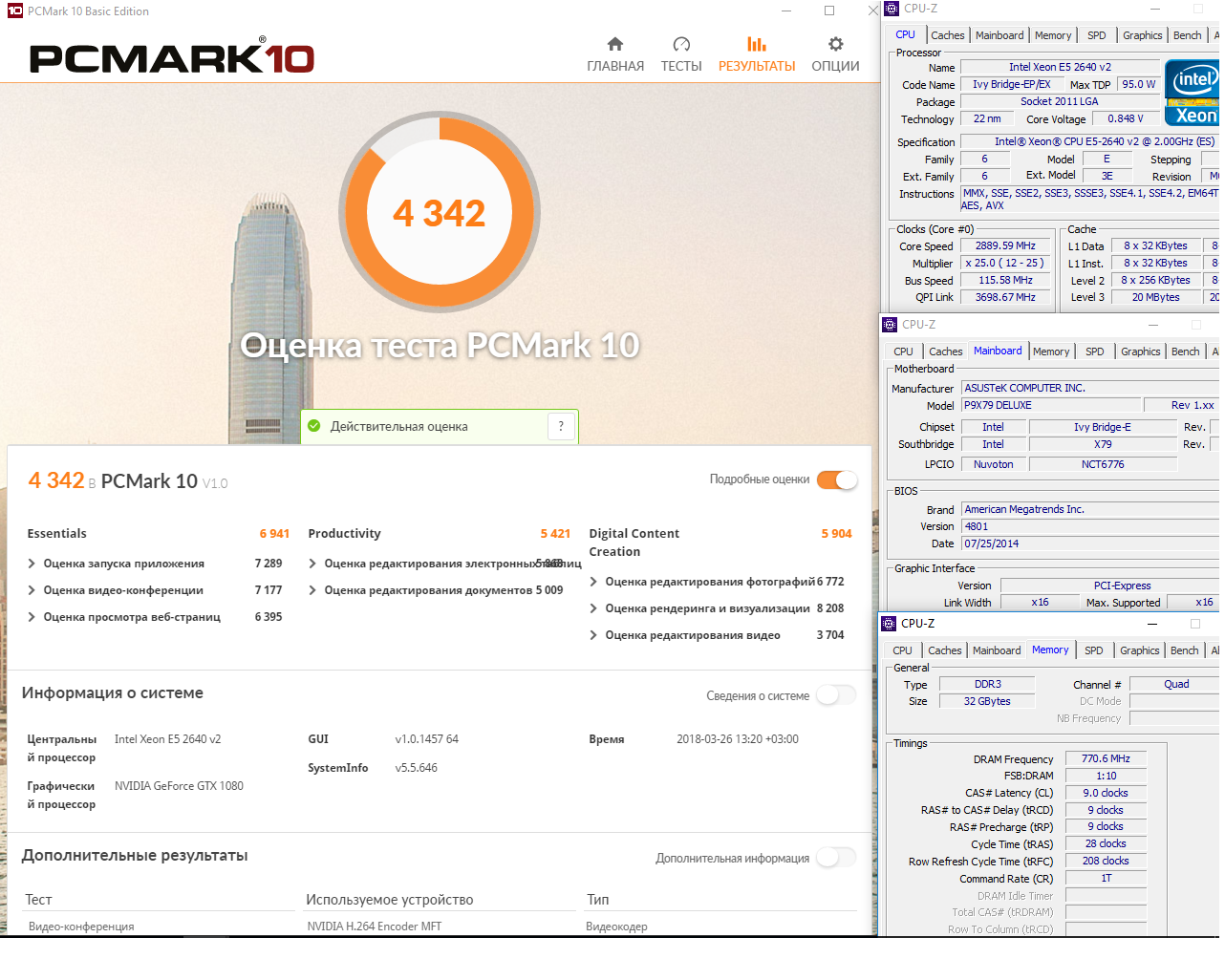Switch to Mainboard tab in top CPU-Z window
This screenshot has height=980, width=1225.
click(x=999, y=35)
